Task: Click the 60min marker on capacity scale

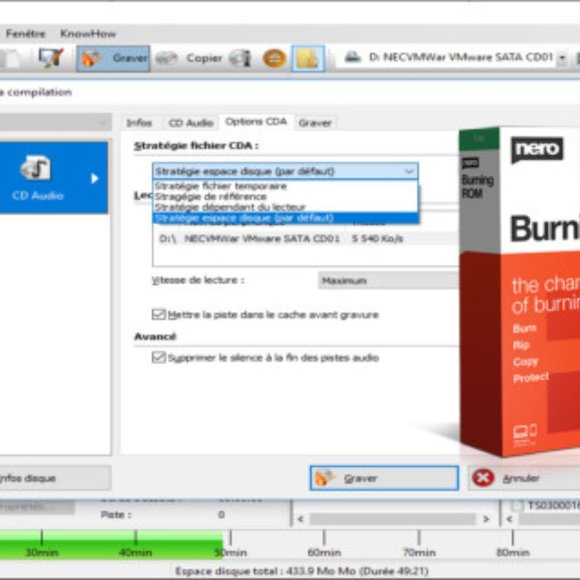Action: tap(324, 552)
